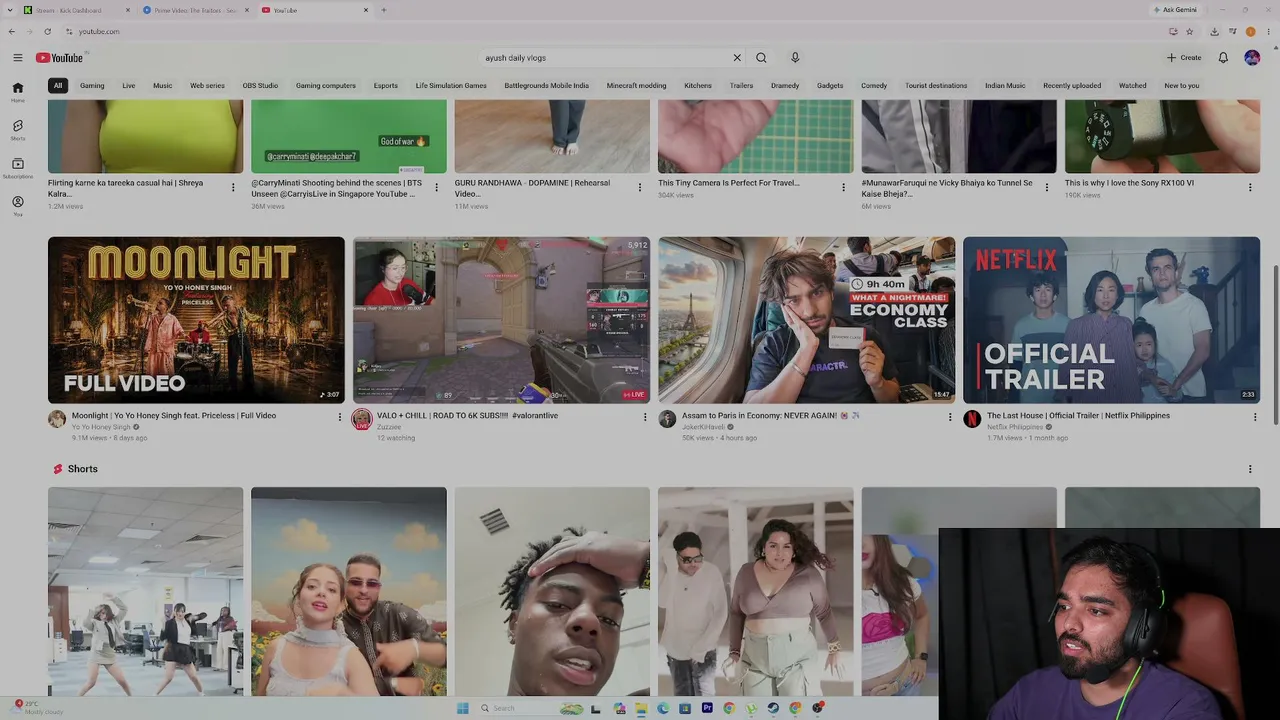The image size is (1280, 720).
Task: Select the All filter chip
Action: [x=58, y=86]
